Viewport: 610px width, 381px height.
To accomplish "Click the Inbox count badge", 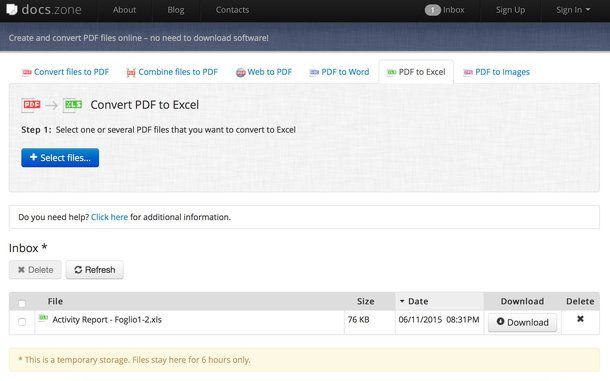I will click(x=433, y=10).
